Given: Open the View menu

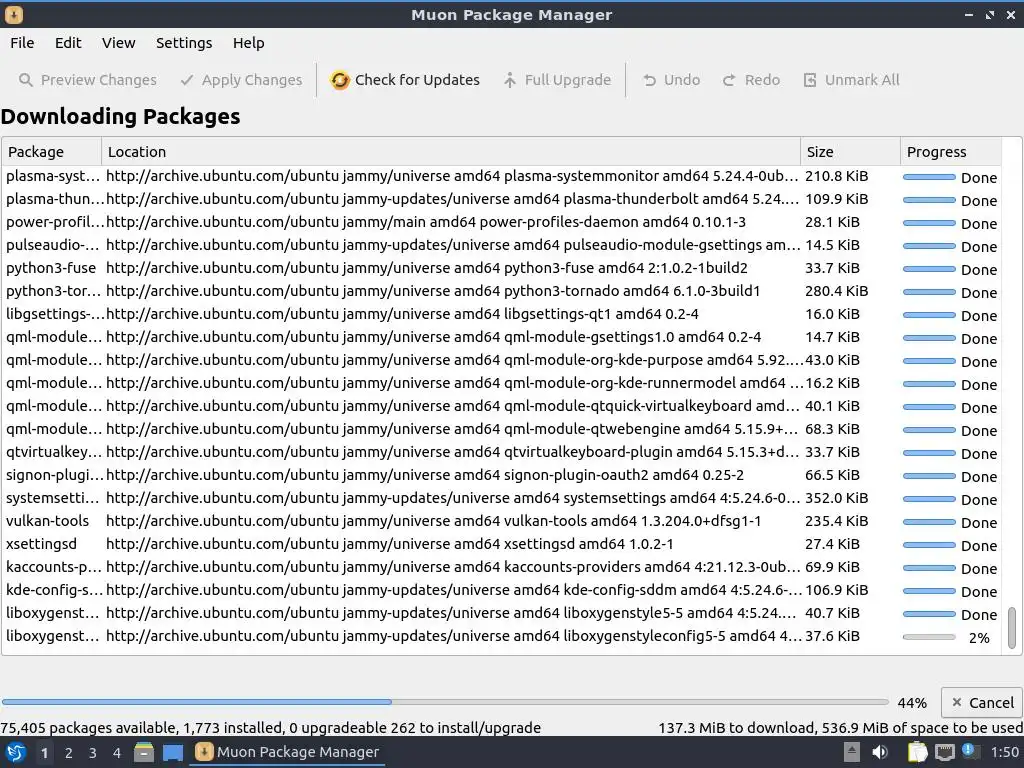Looking at the screenshot, I should click(x=118, y=43).
